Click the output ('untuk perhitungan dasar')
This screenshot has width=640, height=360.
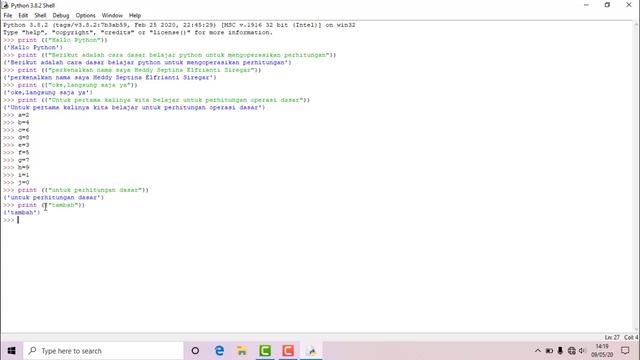pyautogui.click(x=53, y=198)
